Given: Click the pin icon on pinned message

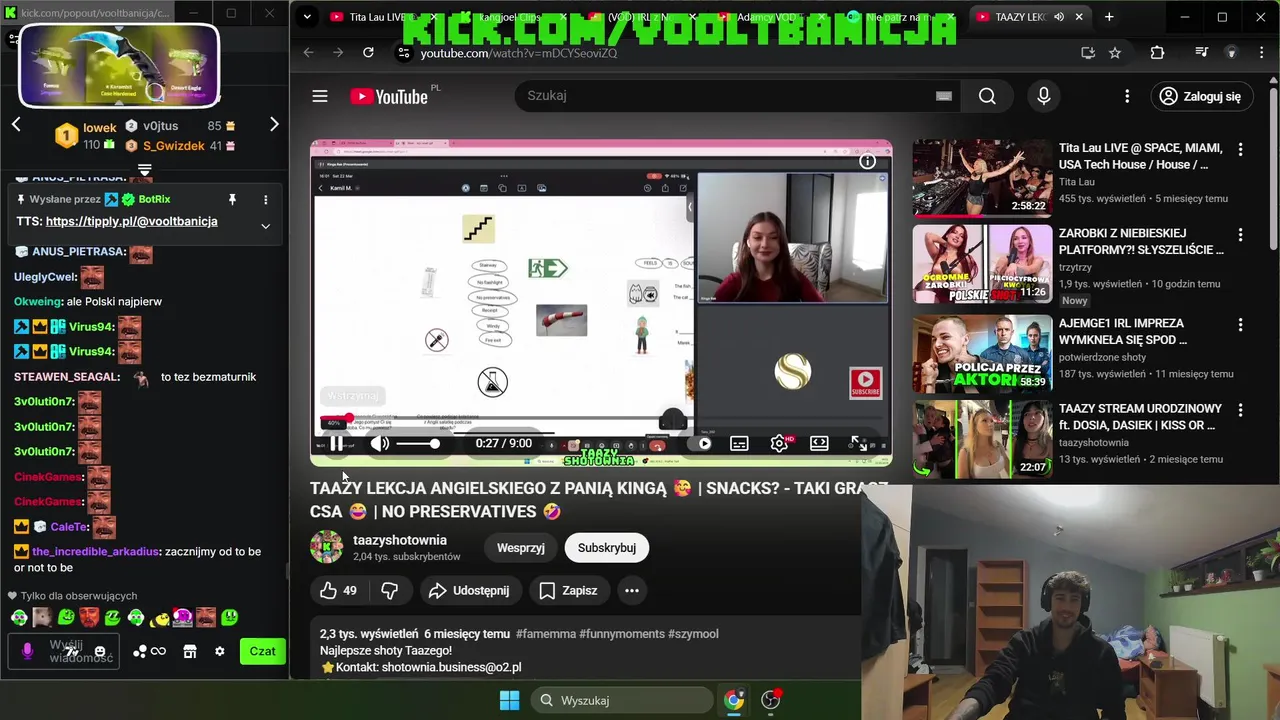Looking at the screenshot, I should click(x=232, y=200).
